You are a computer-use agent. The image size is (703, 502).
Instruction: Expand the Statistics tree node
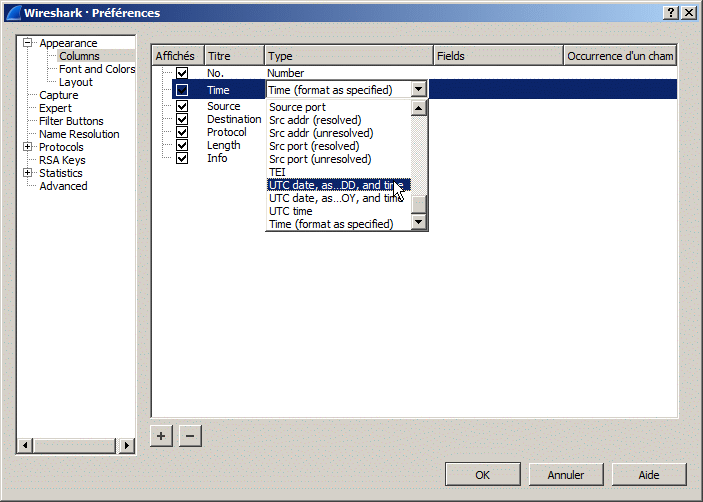click(28, 173)
